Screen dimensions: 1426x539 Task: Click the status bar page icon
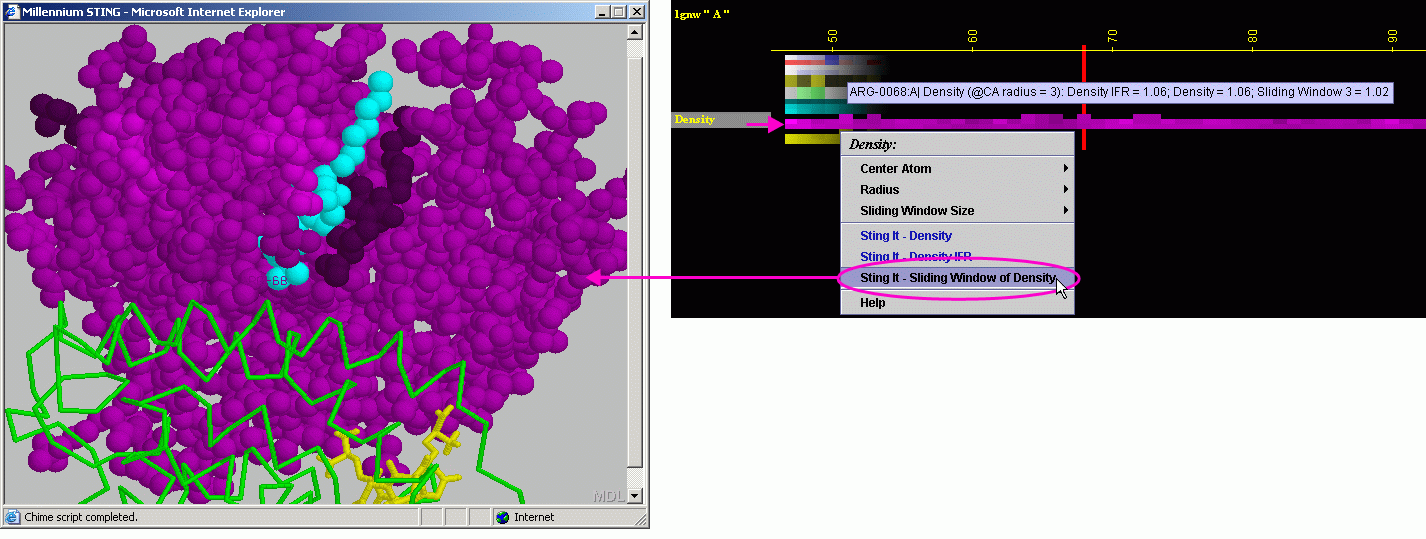[x=12, y=517]
